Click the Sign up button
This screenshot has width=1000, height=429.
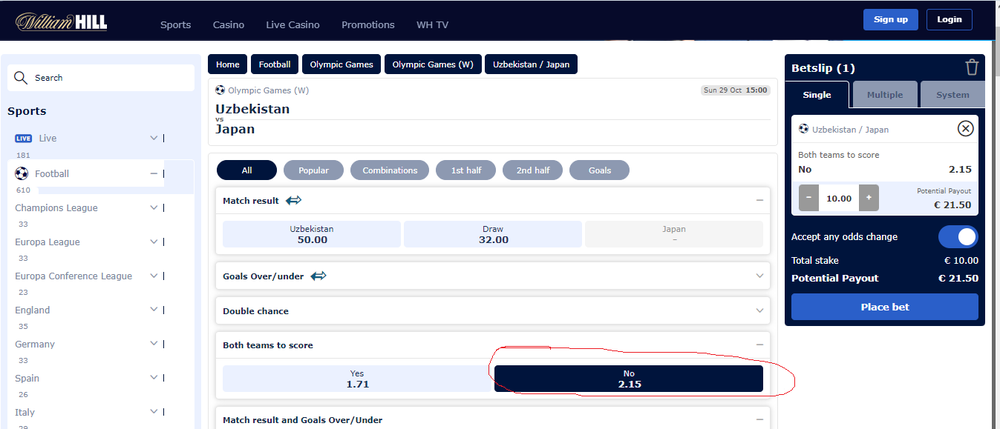(890, 20)
